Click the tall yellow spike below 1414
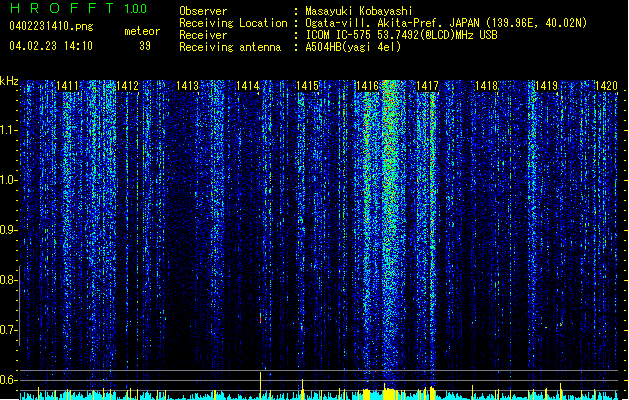 point(261,385)
